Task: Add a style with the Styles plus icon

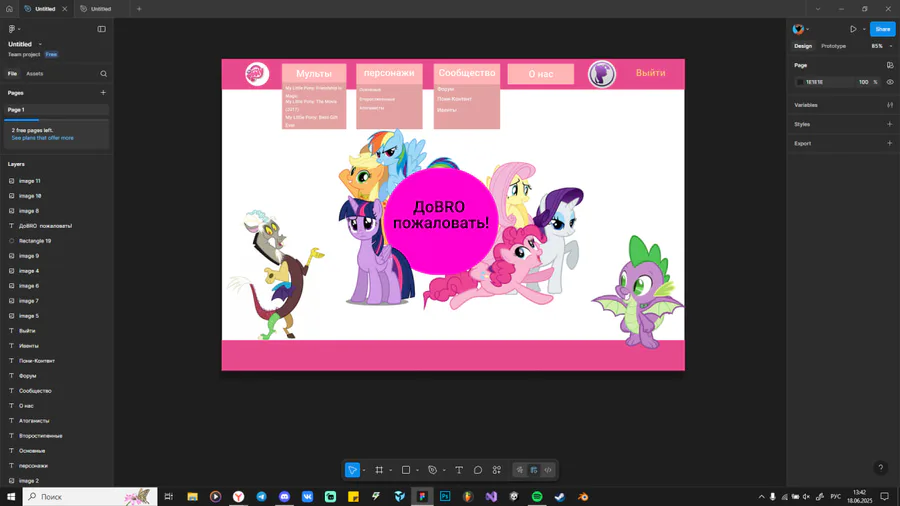Action: pos(890,124)
